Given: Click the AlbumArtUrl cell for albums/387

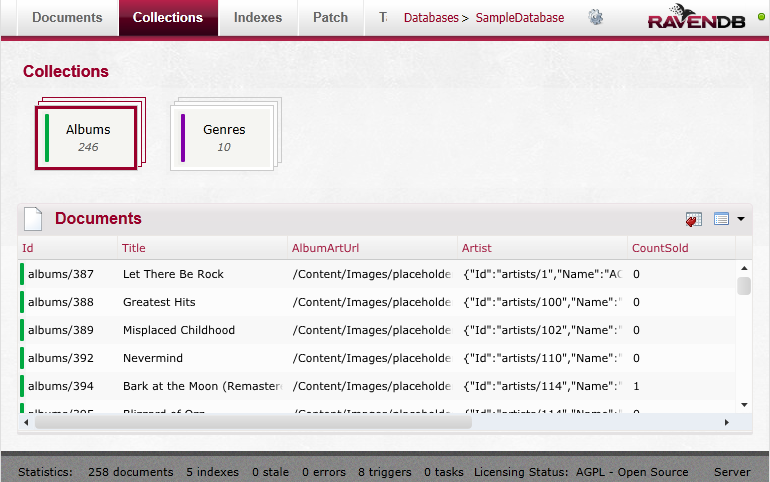Looking at the screenshot, I should [x=372, y=274].
